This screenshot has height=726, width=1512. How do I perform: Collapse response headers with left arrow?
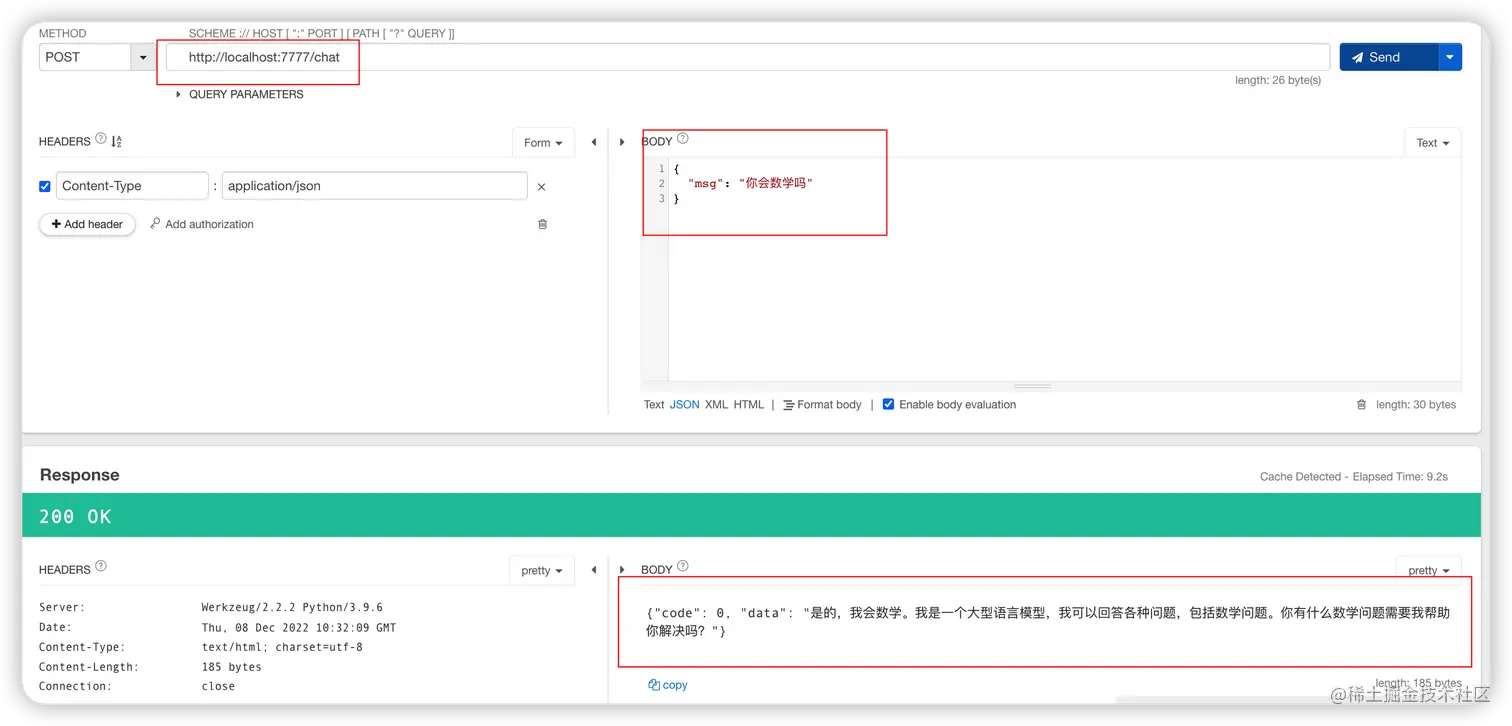(x=593, y=570)
